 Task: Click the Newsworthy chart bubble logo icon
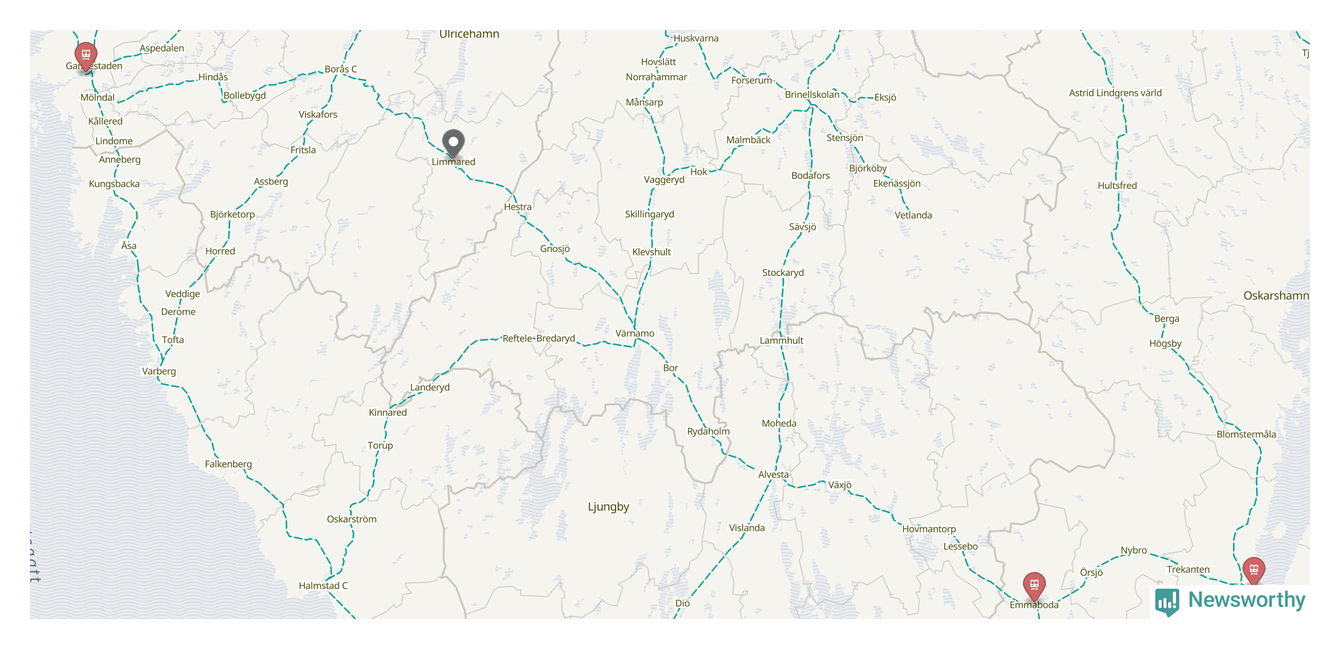point(1167,601)
